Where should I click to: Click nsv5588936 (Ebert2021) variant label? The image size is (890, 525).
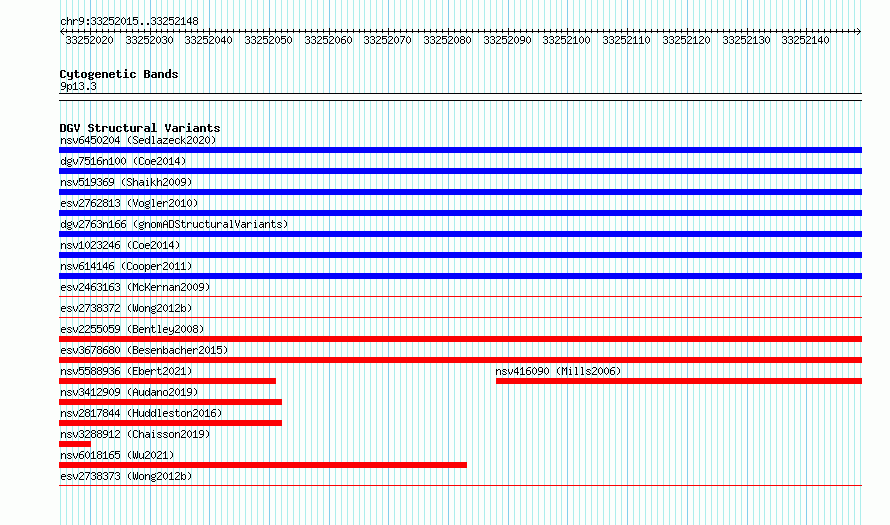coord(126,371)
